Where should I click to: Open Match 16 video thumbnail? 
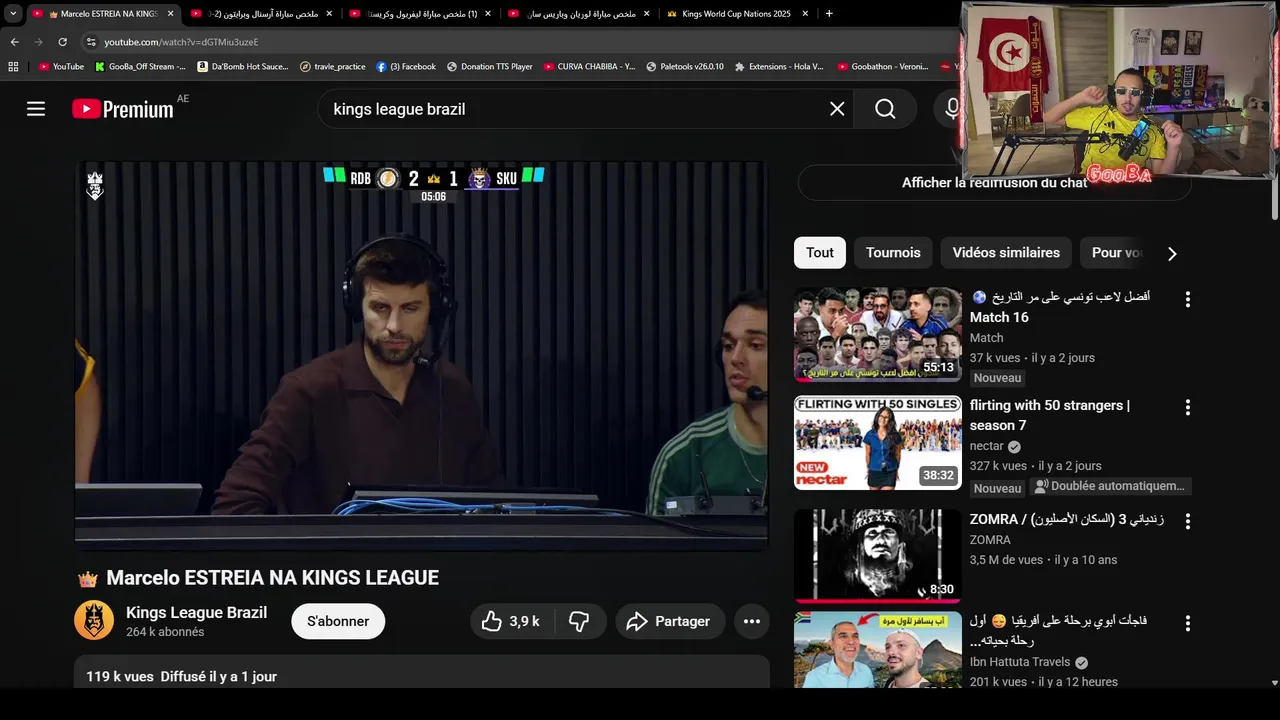pos(878,334)
